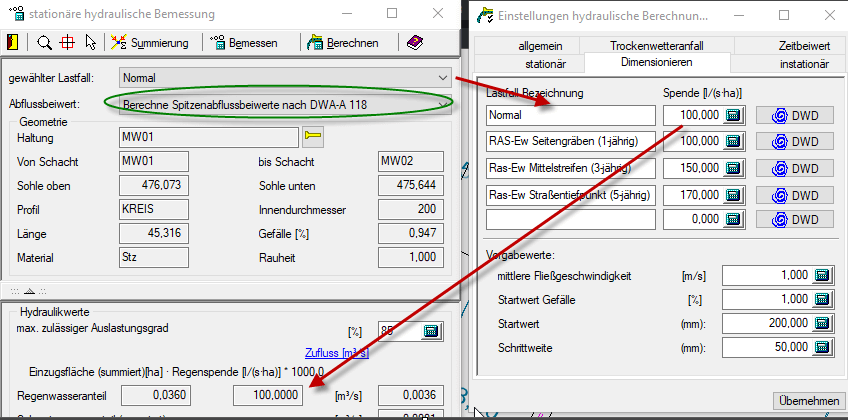Select the magnifier search tool

tap(44, 42)
